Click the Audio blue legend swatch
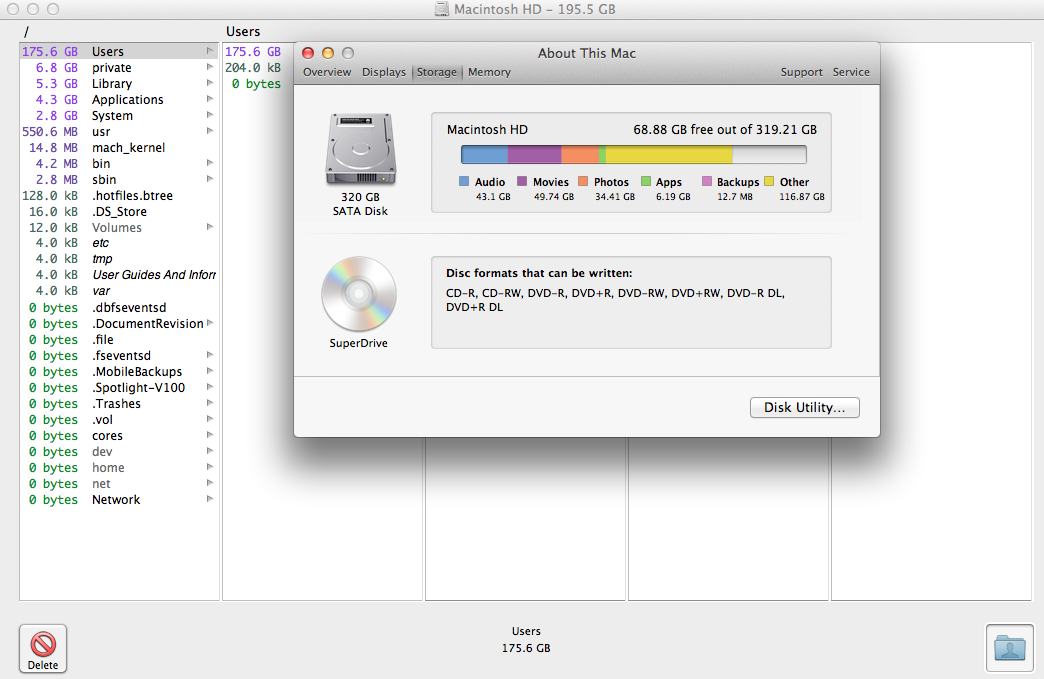Image resolution: width=1044 pixels, height=679 pixels. click(x=464, y=181)
